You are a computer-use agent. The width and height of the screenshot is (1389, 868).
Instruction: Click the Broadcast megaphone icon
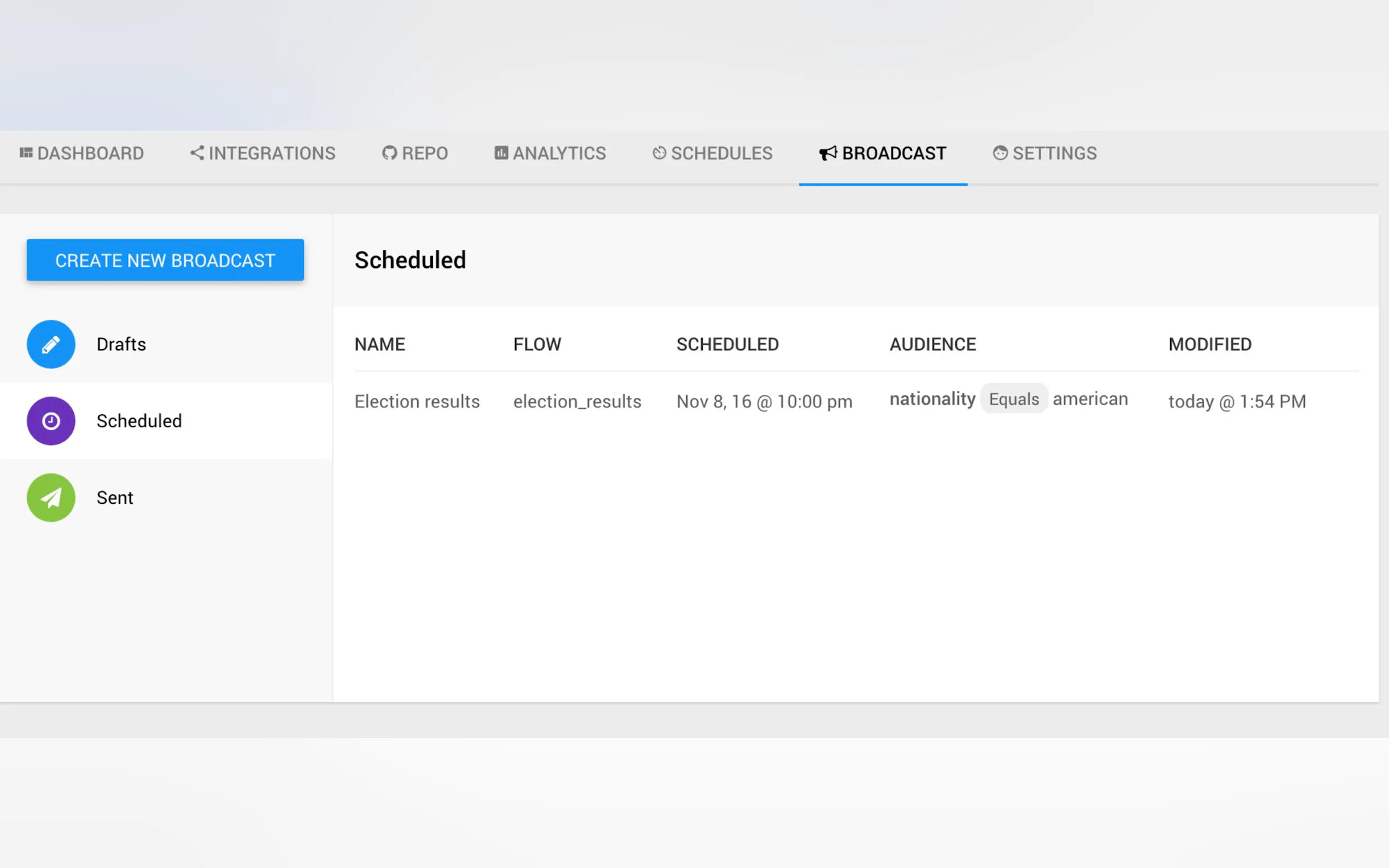click(x=827, y=153)
